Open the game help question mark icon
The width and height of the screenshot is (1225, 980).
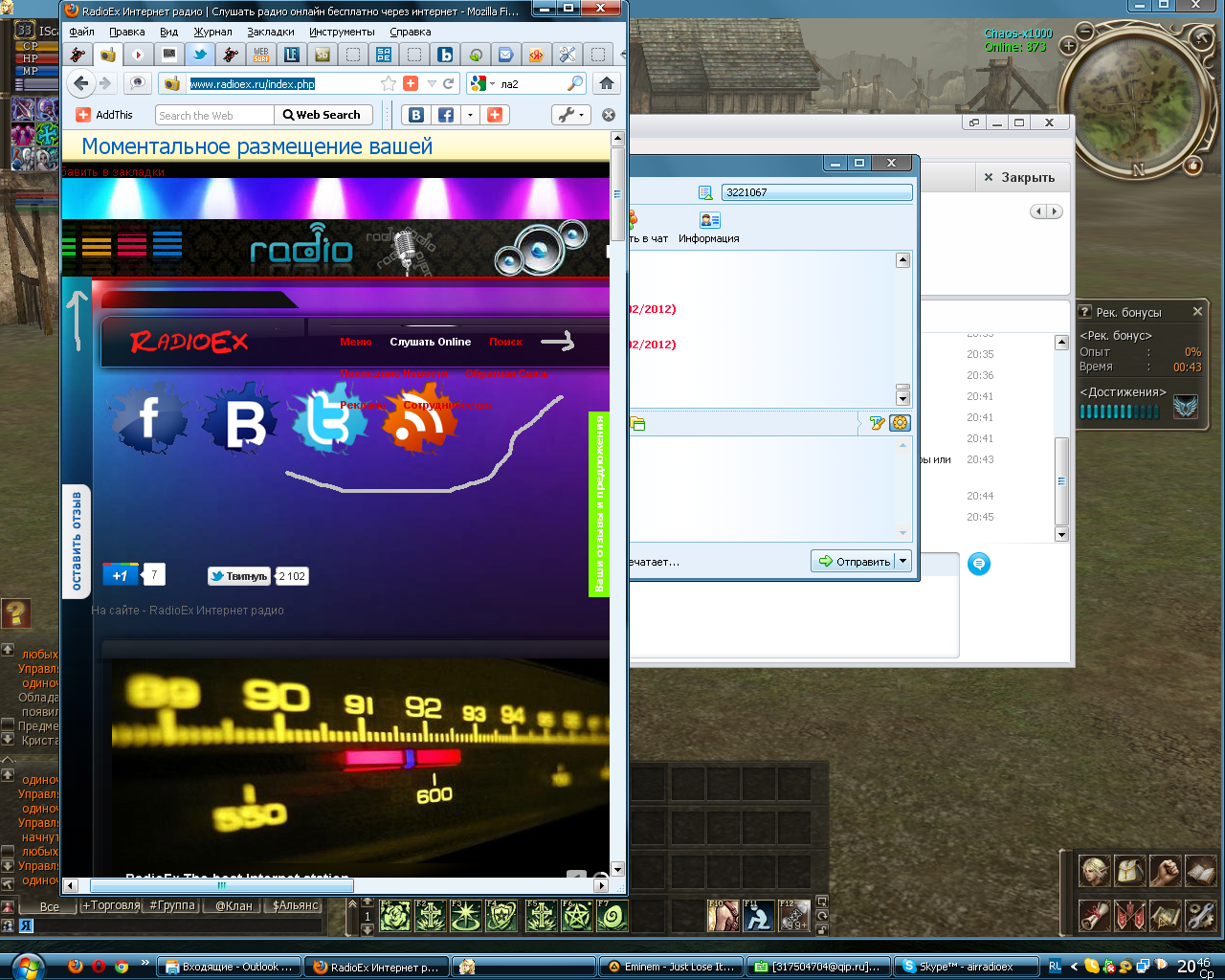[x=15, y=613]
